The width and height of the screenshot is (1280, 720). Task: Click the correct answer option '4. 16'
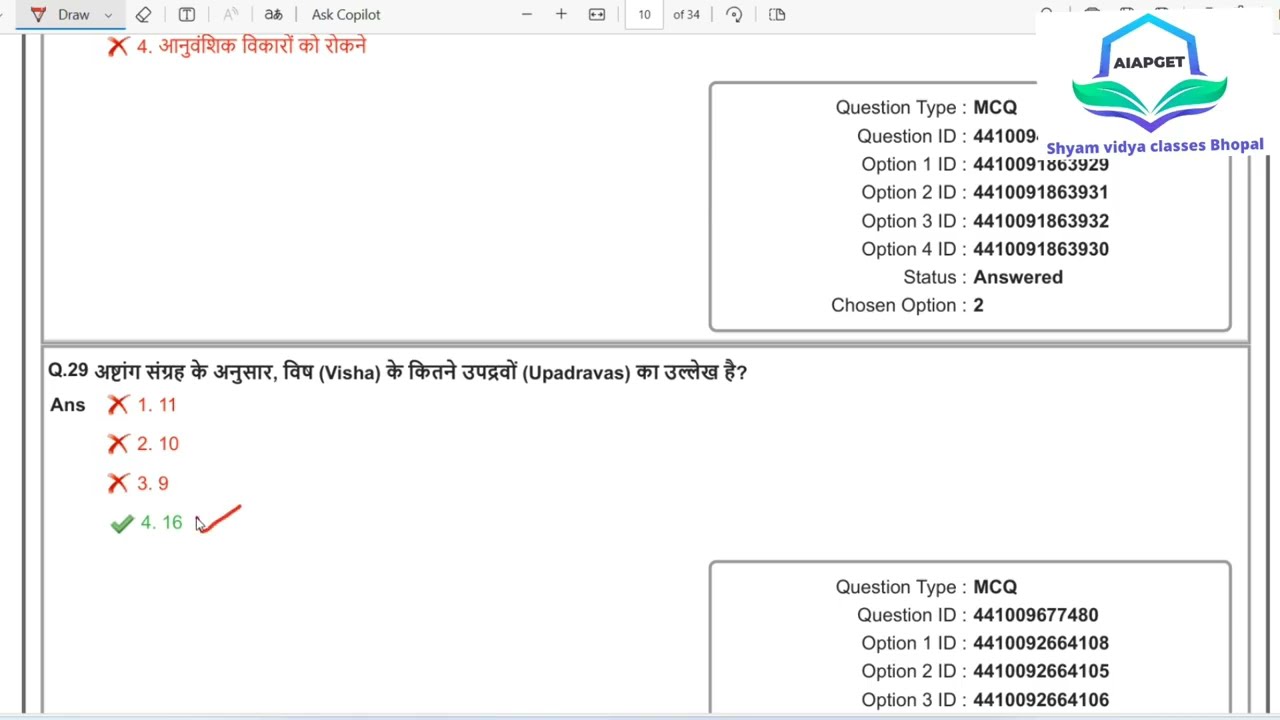coord(161,523)
